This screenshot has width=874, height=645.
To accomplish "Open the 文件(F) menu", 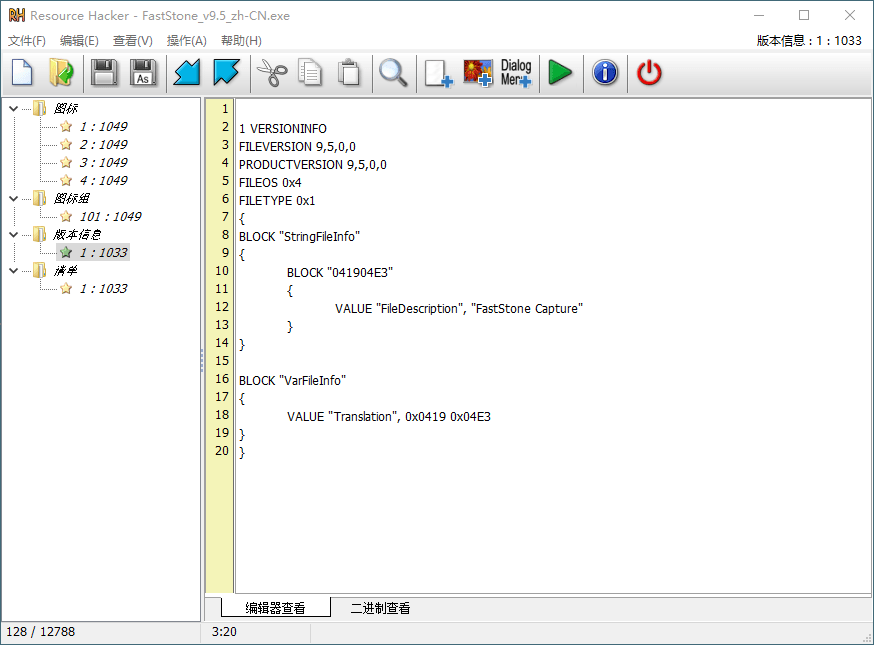I will pos(27,41).
